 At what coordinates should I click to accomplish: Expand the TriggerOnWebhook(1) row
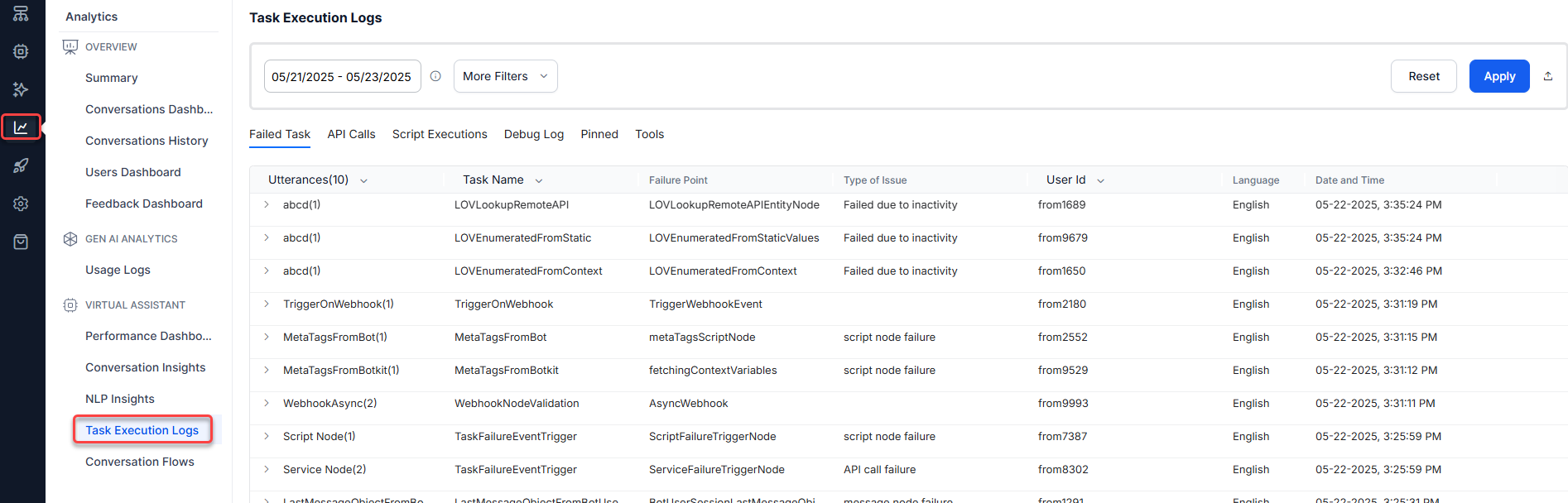(267, 304)
